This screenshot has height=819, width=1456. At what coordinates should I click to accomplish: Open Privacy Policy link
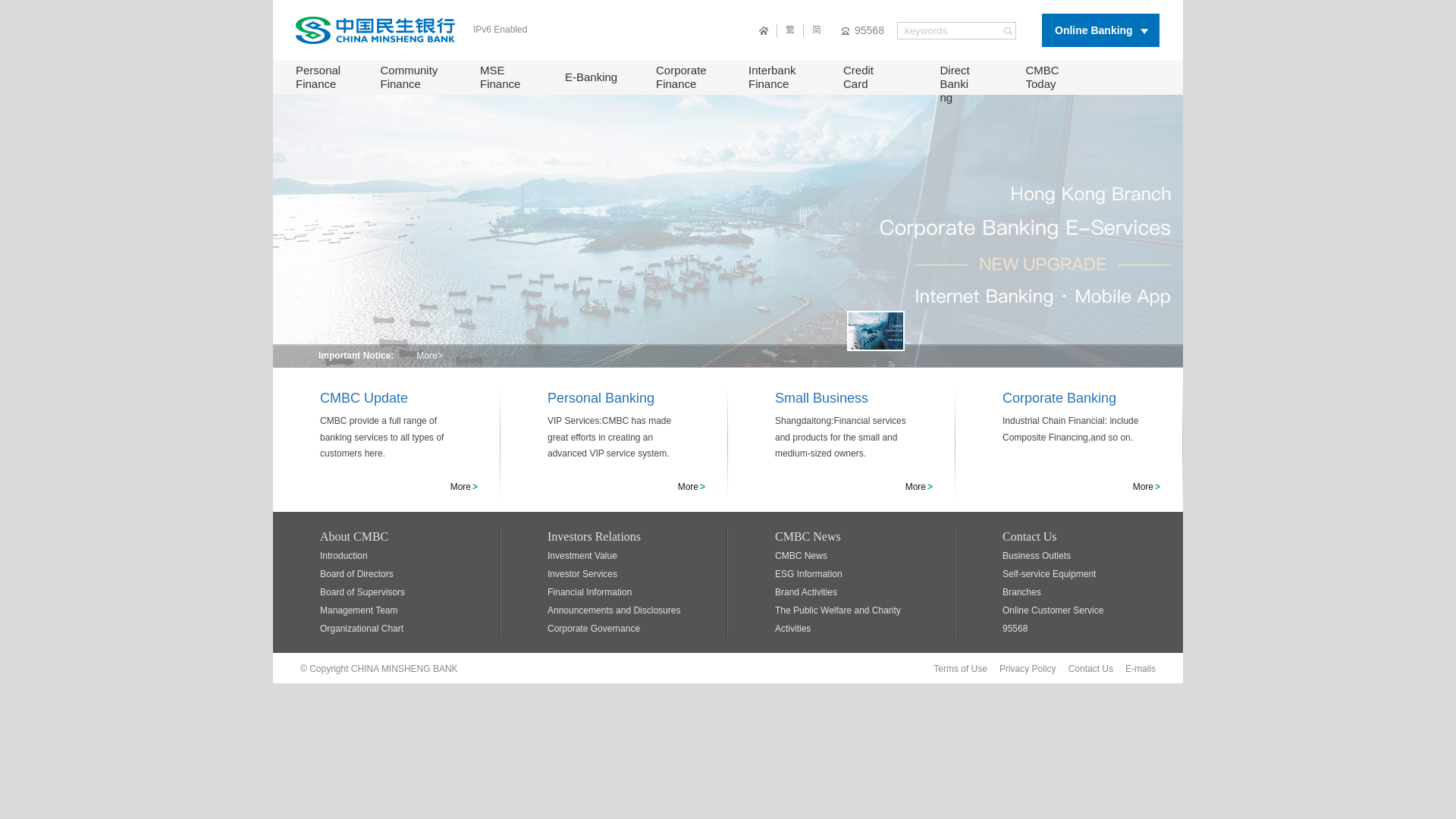pos(1028,669)
